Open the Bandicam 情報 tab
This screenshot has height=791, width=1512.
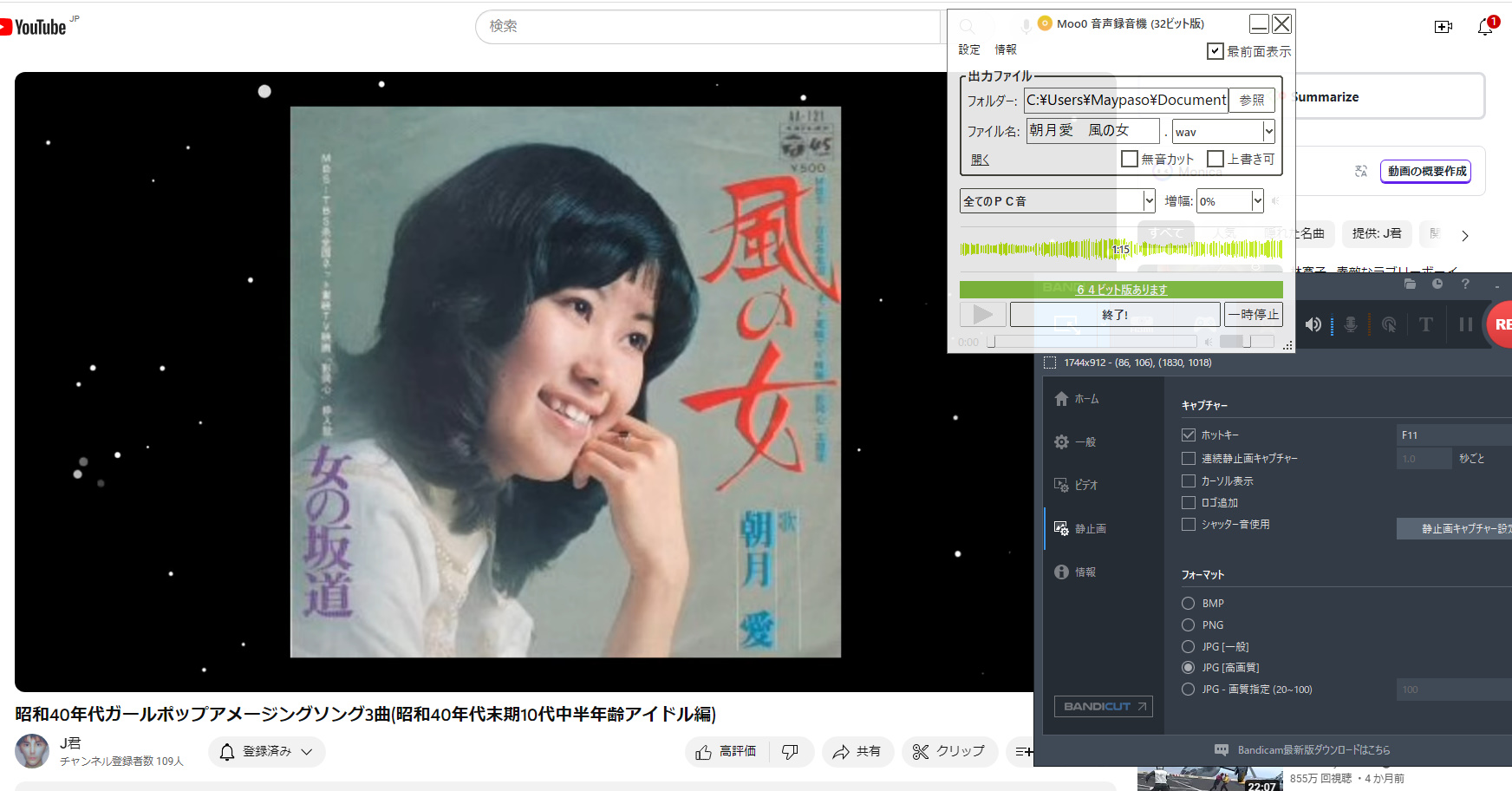point(1075,572)
